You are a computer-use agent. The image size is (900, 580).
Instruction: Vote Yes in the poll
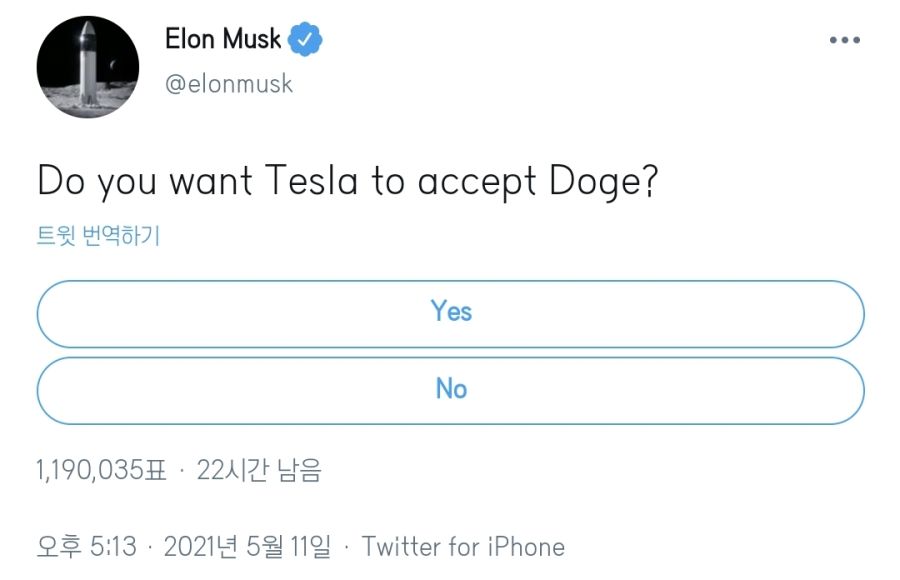click(450, 313)
